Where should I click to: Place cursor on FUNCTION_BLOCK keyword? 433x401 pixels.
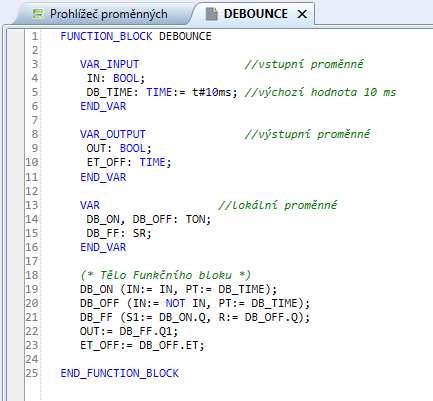[106, 36]
